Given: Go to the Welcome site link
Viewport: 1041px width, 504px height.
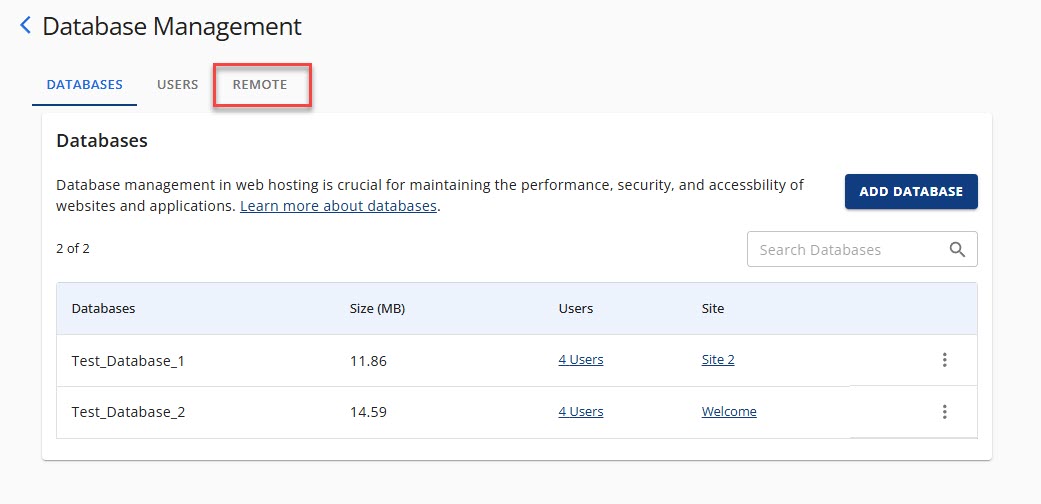Looking at the screenshot, I should pos(729,412).
